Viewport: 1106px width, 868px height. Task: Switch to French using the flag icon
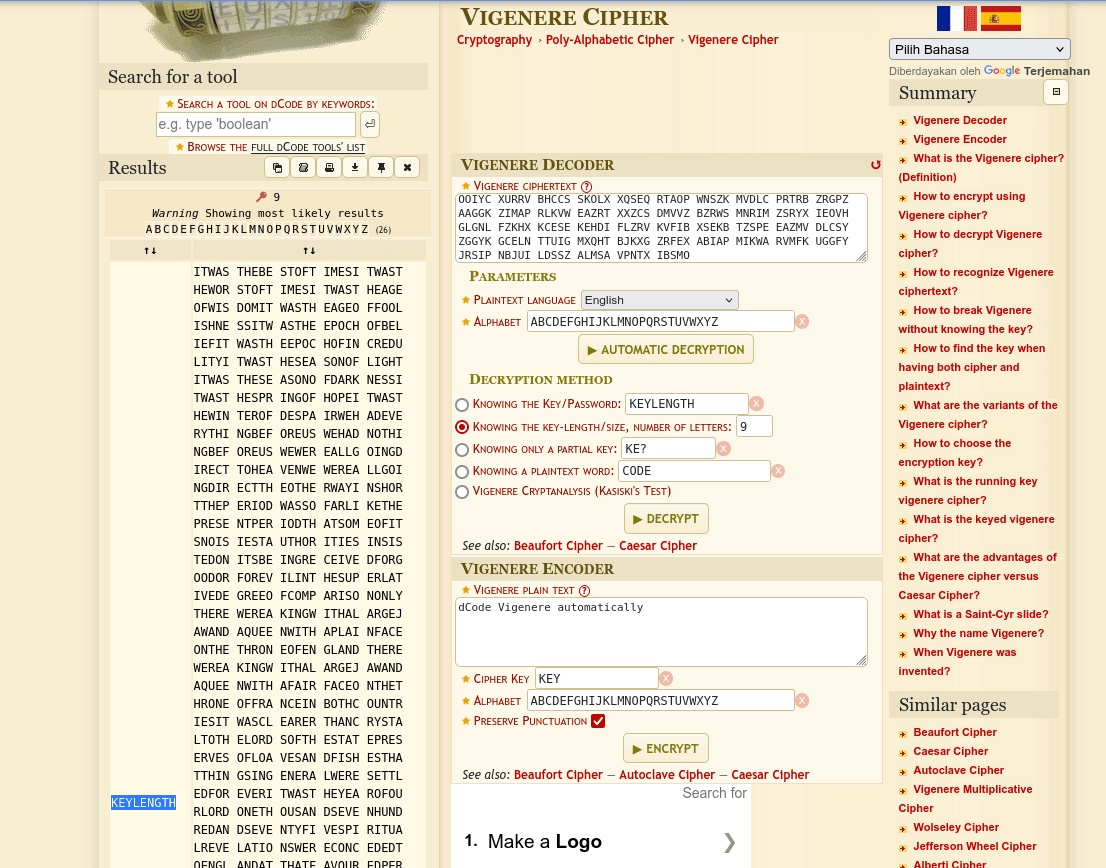pos(955,18)
